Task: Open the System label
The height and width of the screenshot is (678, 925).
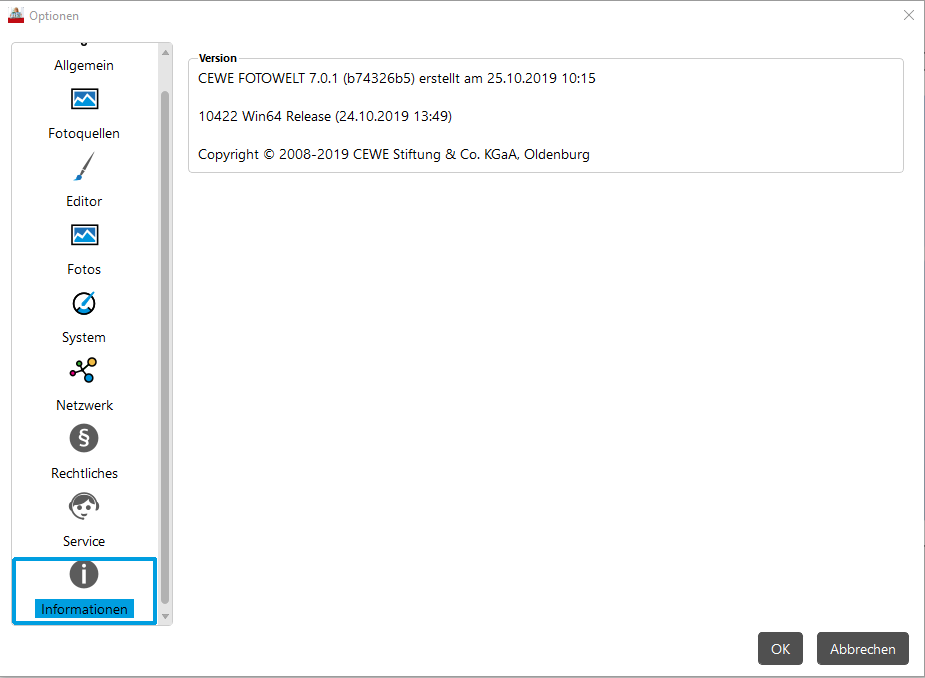Action: (x=84, y=337)
